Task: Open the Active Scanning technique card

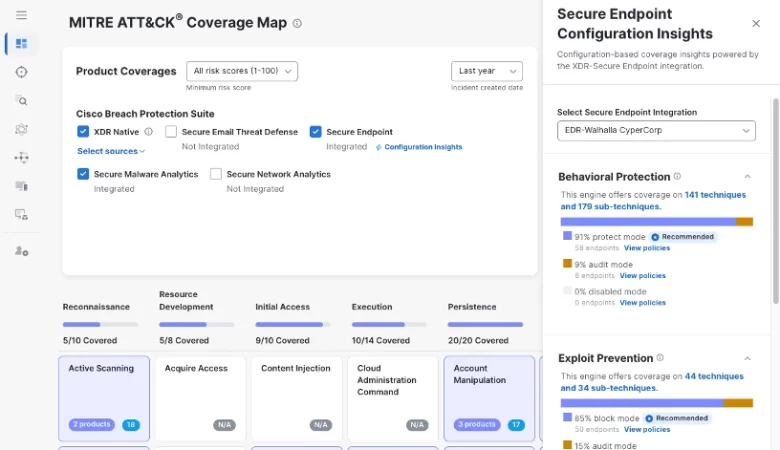Action: 104,398
